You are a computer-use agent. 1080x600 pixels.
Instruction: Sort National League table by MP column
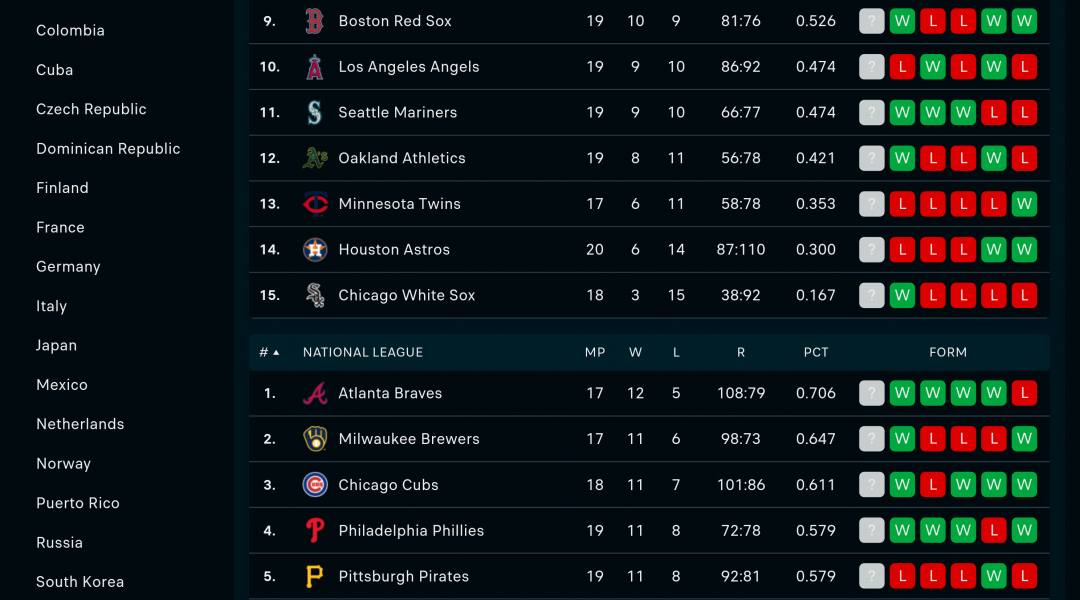tap(594, 352)
